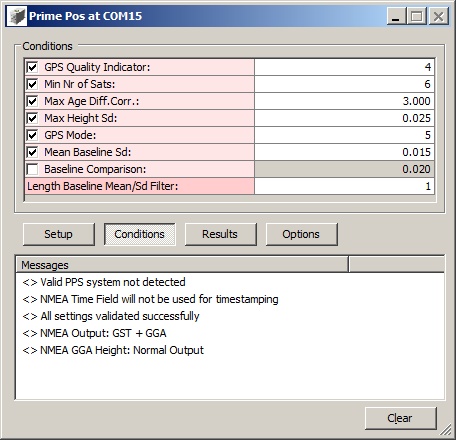Select the Min Nr of Sats value 6

pos(344,84)
